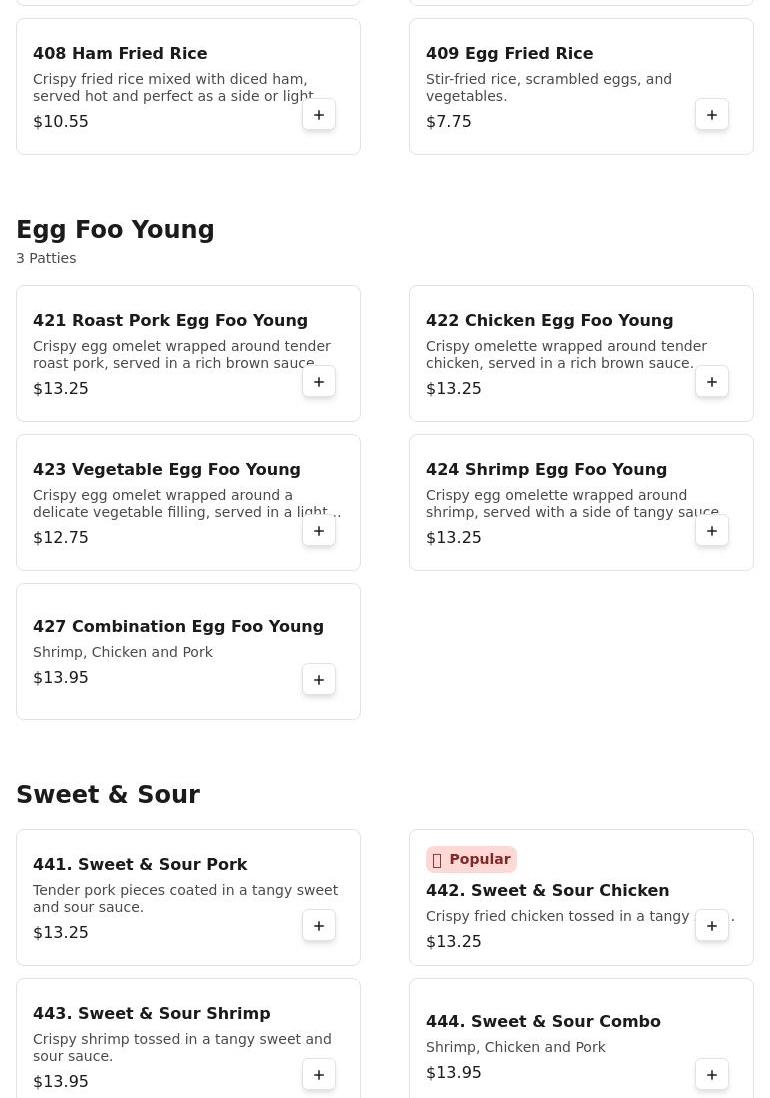This screenshot has height=1098, width=770.
Task: Open 444 Sweet & Sour Combo title
Action: (x=543, y=1022)
